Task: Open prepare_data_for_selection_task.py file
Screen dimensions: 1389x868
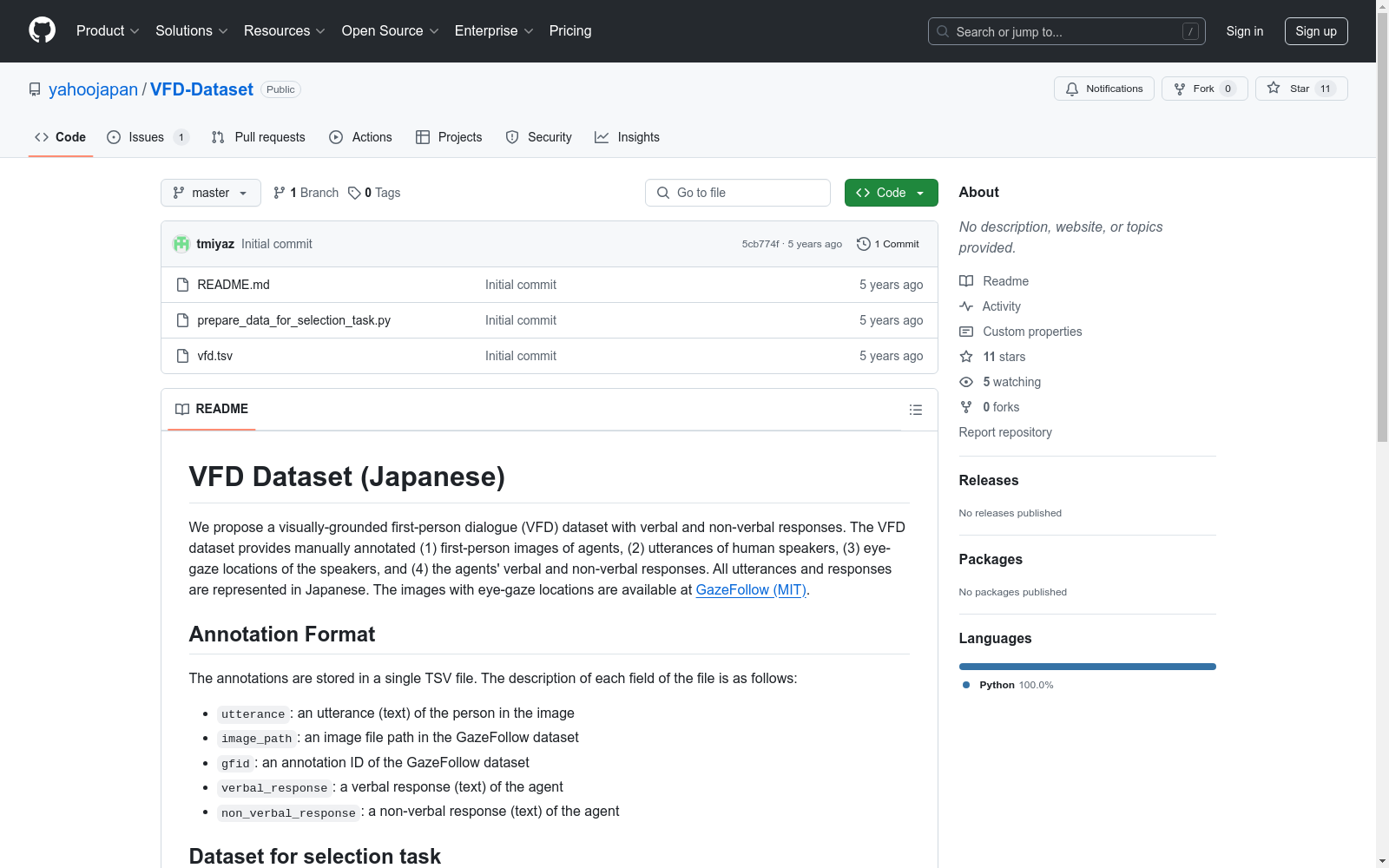Action: (x=293, y=320)
